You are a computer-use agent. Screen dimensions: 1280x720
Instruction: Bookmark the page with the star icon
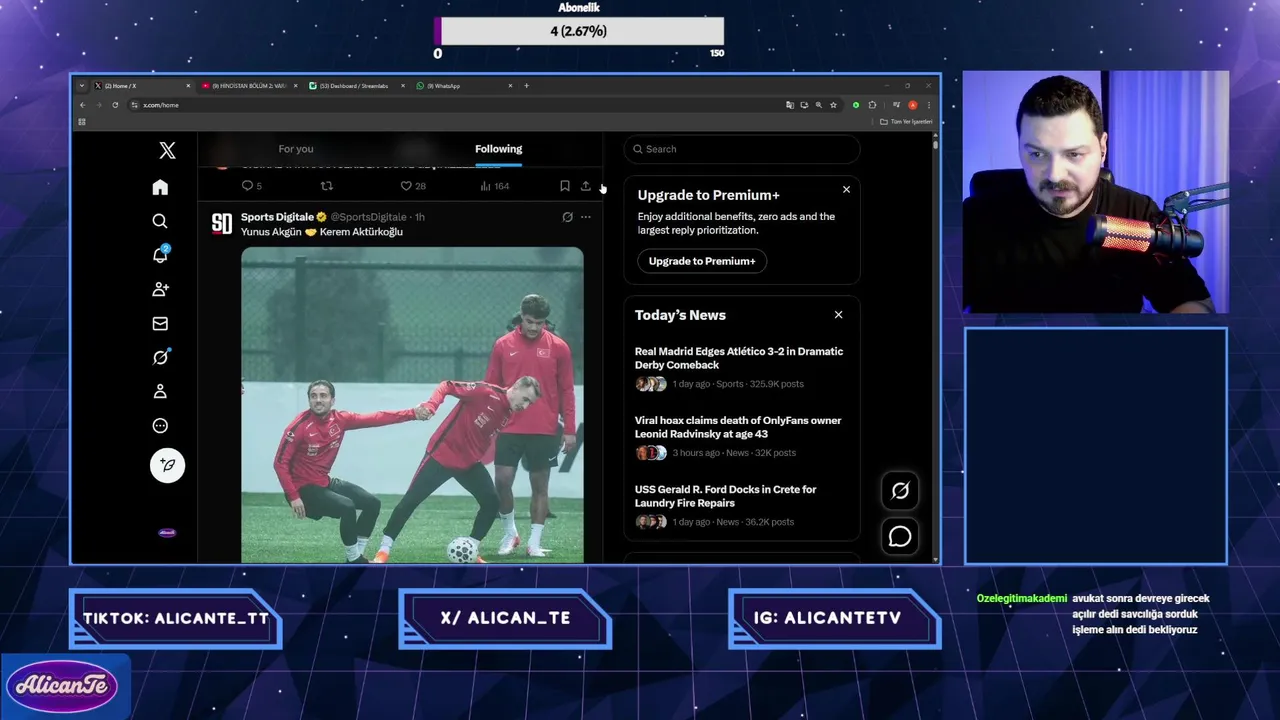coord(833,105)
